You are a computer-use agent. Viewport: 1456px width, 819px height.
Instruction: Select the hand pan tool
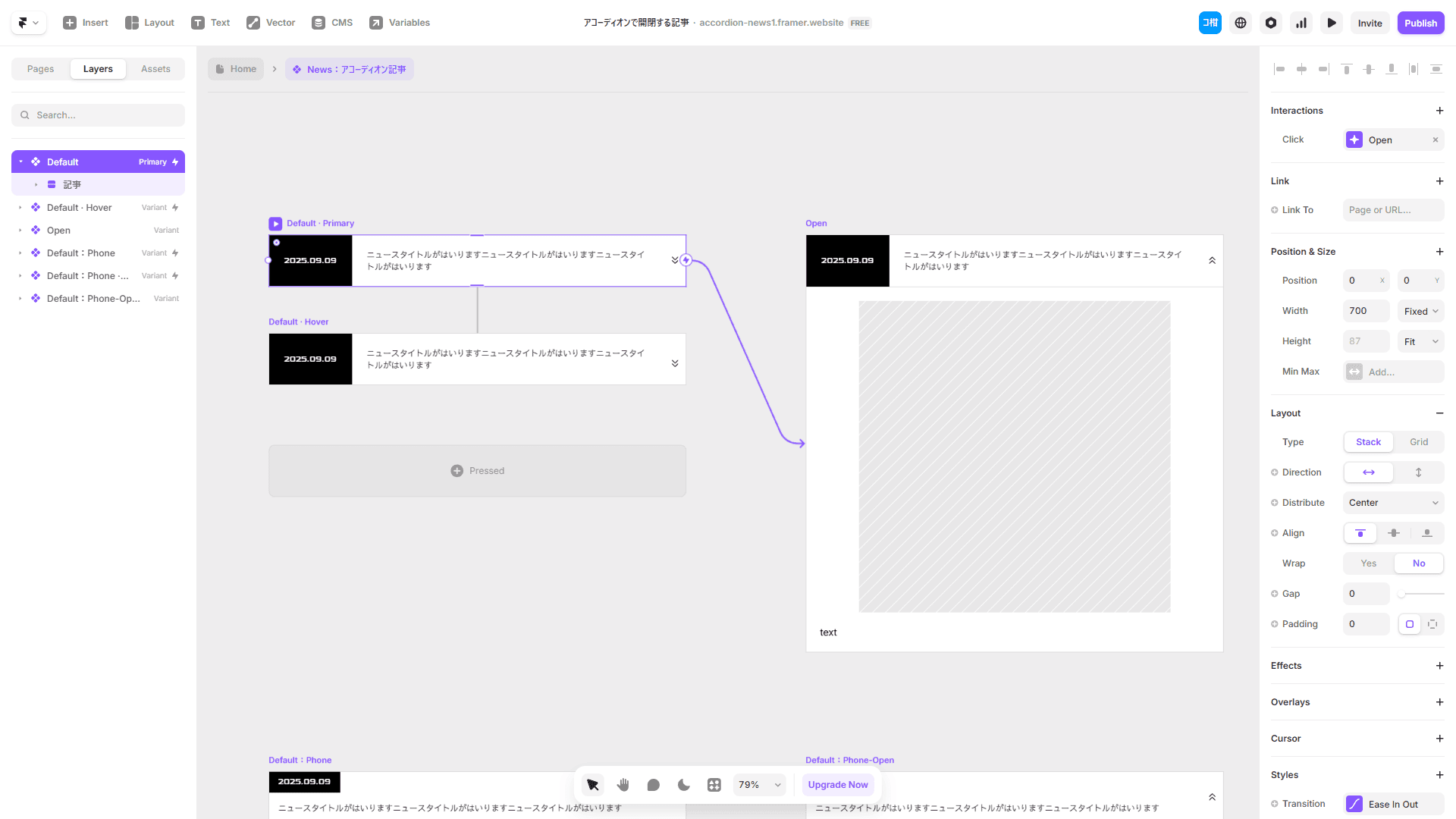coord(623,785)
